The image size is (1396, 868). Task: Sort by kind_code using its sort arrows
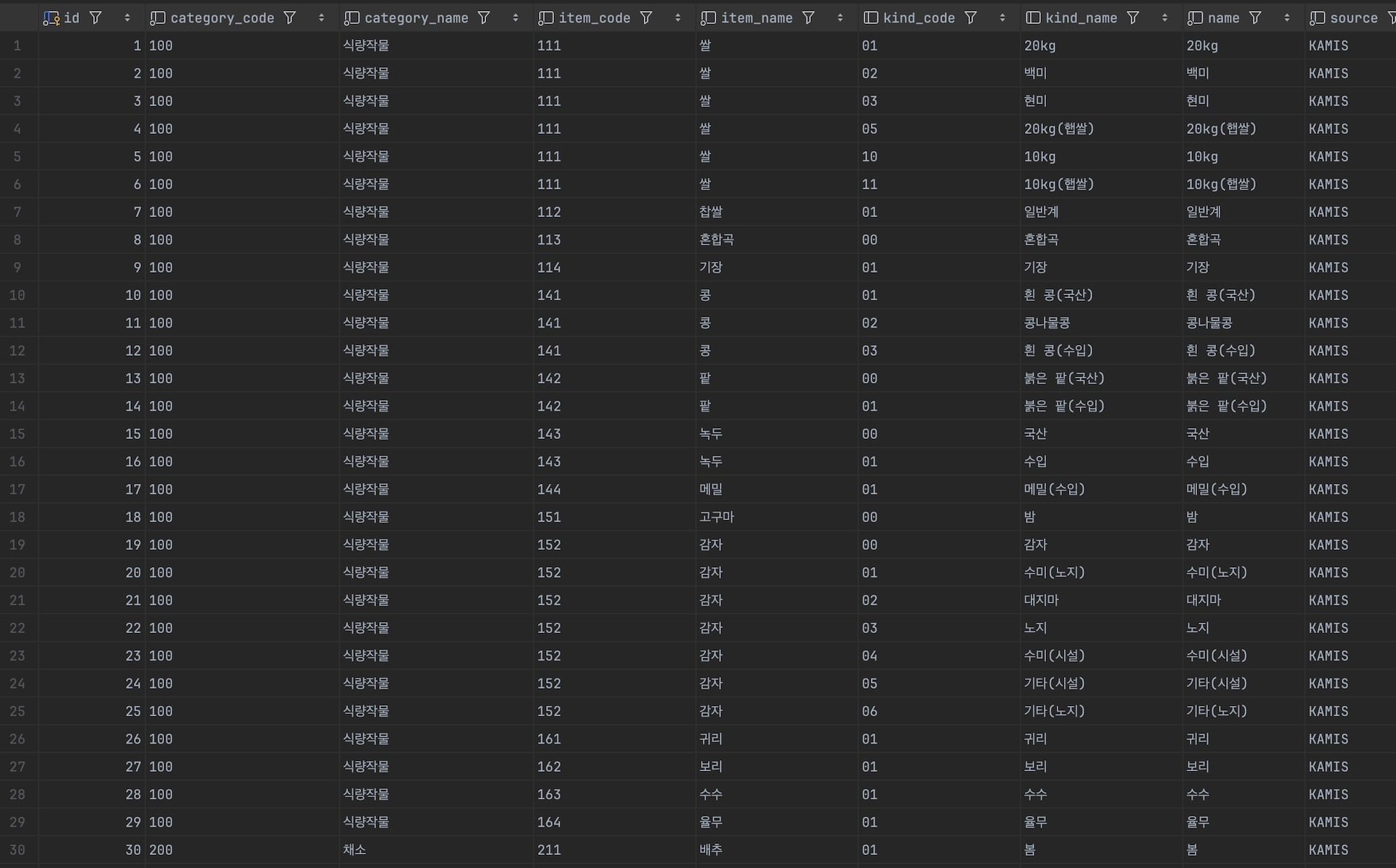pos(1003,18)
